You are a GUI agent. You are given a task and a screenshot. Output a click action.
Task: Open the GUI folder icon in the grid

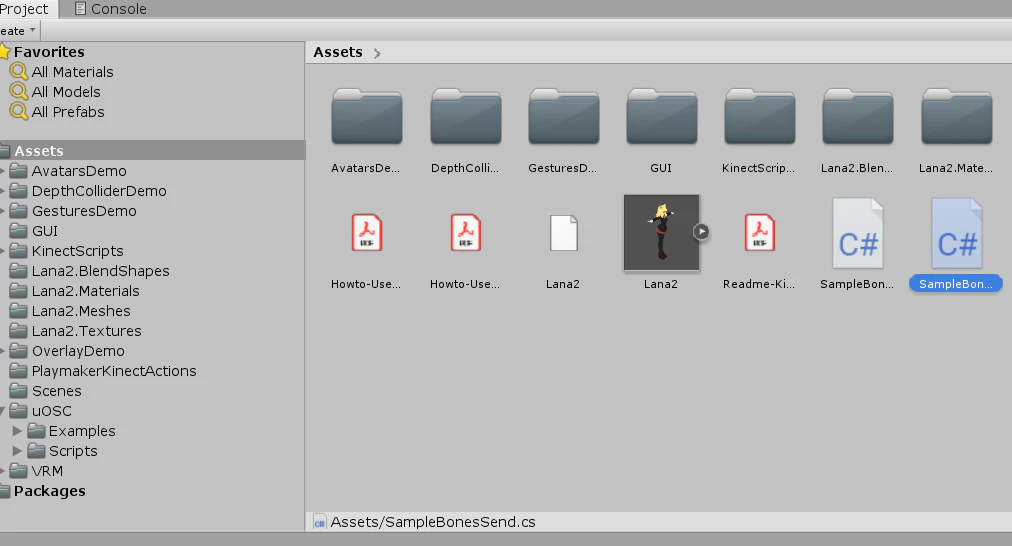click(662, 117)
